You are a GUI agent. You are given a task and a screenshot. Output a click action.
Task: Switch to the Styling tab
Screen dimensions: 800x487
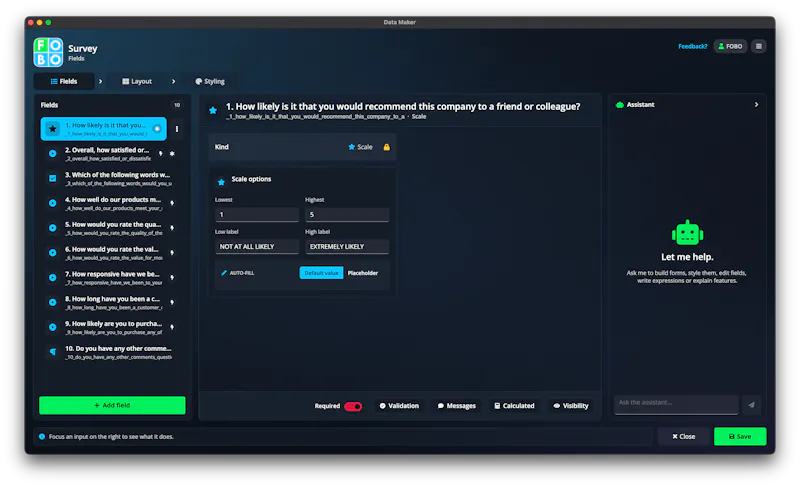tap(210, 82)
